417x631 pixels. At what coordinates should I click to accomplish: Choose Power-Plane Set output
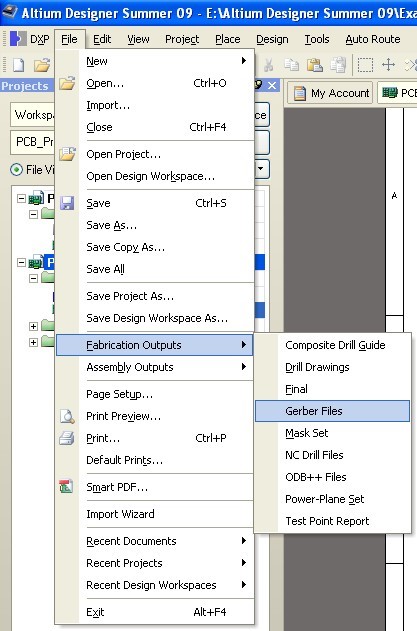click(332, 499)
